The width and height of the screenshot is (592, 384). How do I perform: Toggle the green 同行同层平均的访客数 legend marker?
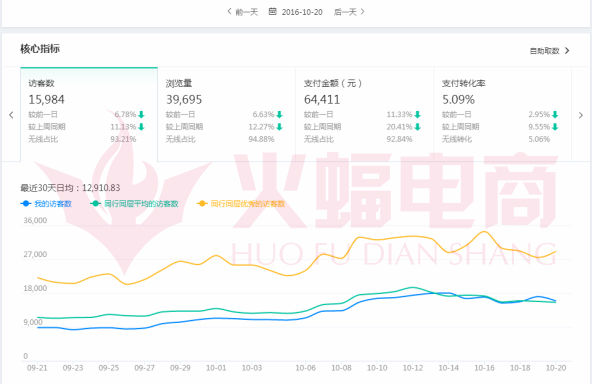[x=96, y=204]
